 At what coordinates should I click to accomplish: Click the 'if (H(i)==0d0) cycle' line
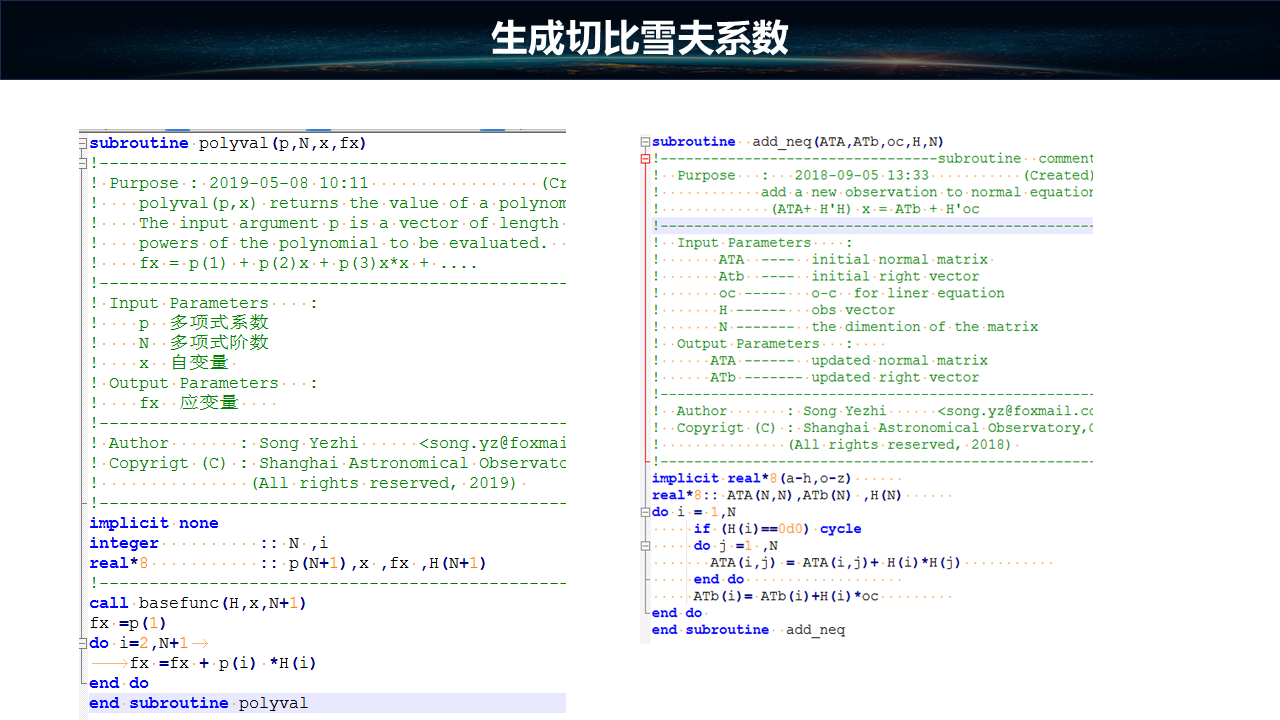[777, 529]
